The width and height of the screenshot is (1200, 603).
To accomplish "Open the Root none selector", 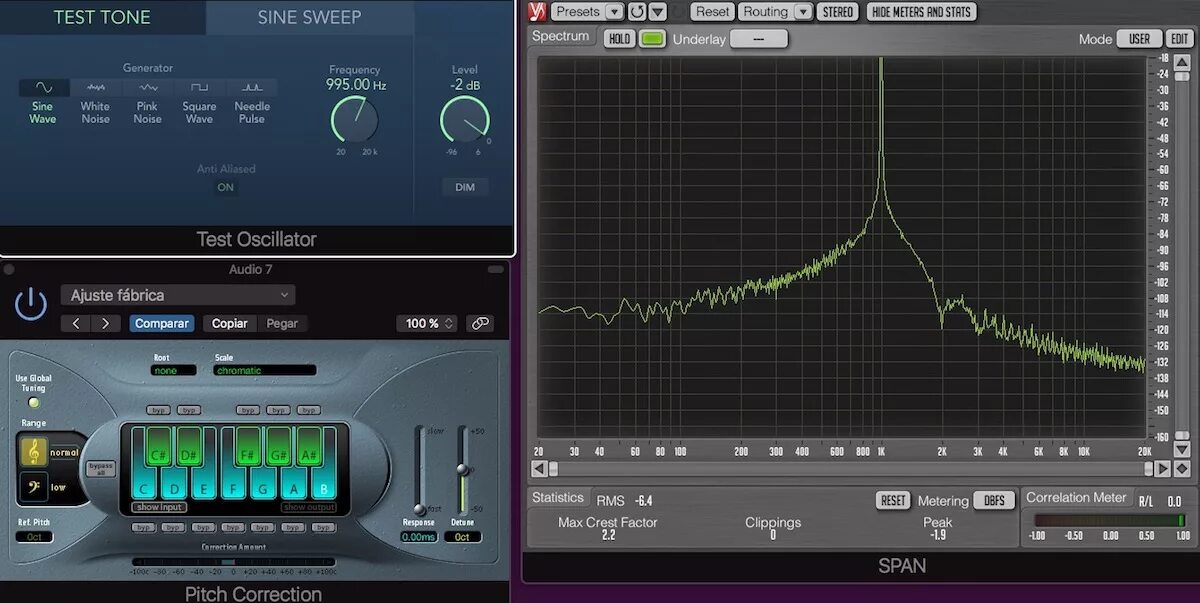I will pos(174,370).
